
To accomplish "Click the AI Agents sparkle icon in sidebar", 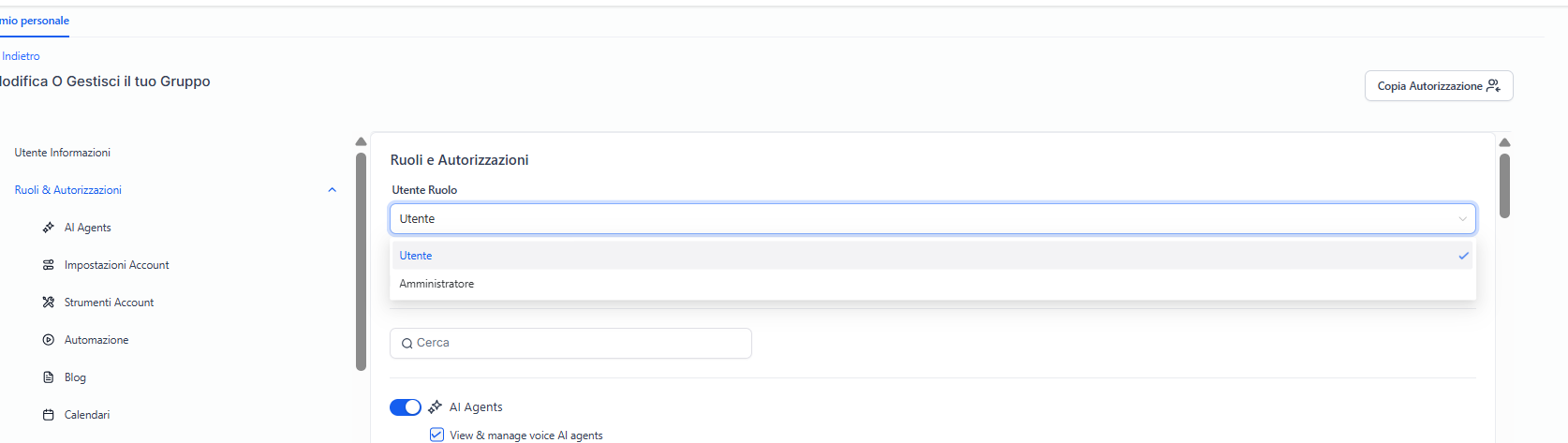I will pyautogui.click(x=49, y=228).
